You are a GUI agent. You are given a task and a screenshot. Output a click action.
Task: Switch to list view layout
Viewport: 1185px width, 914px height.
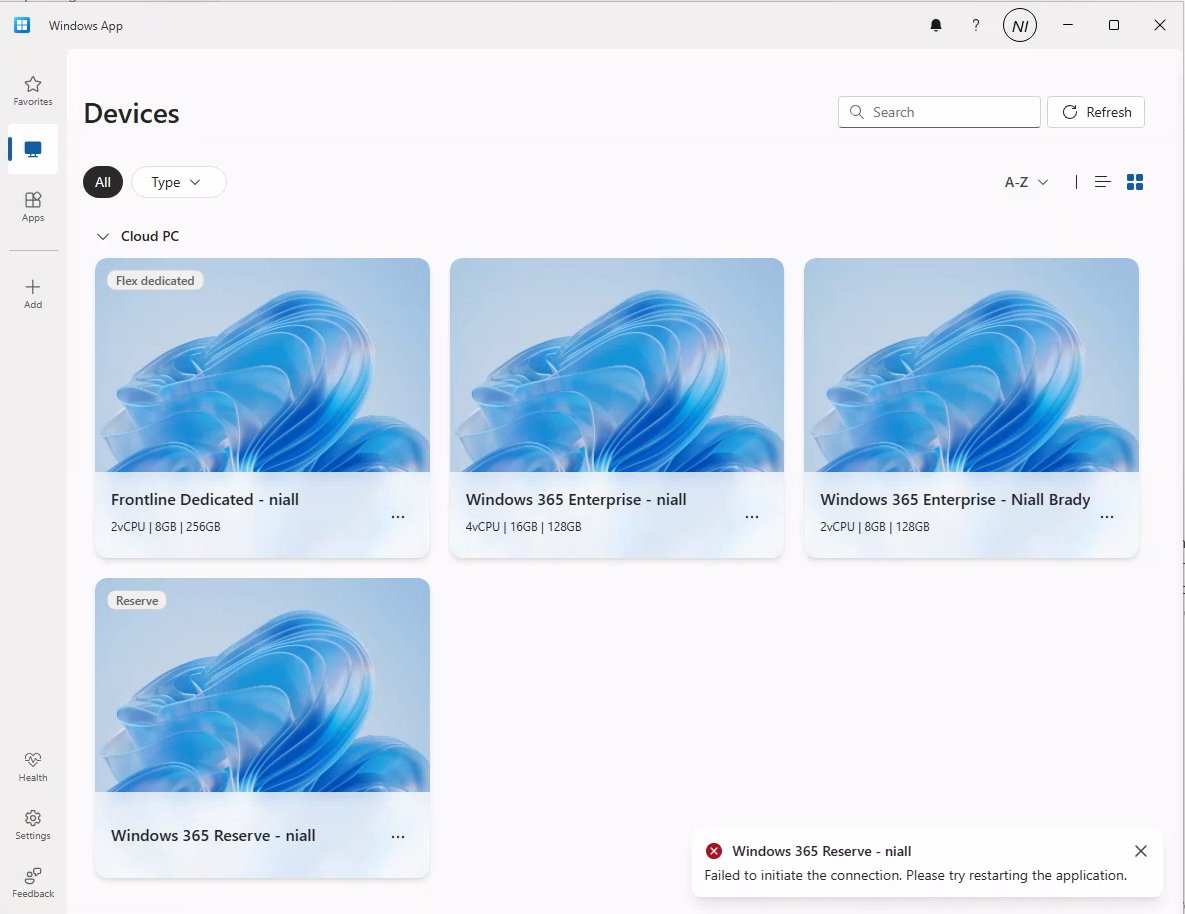pyautogui.click(x=1103, y=181)
